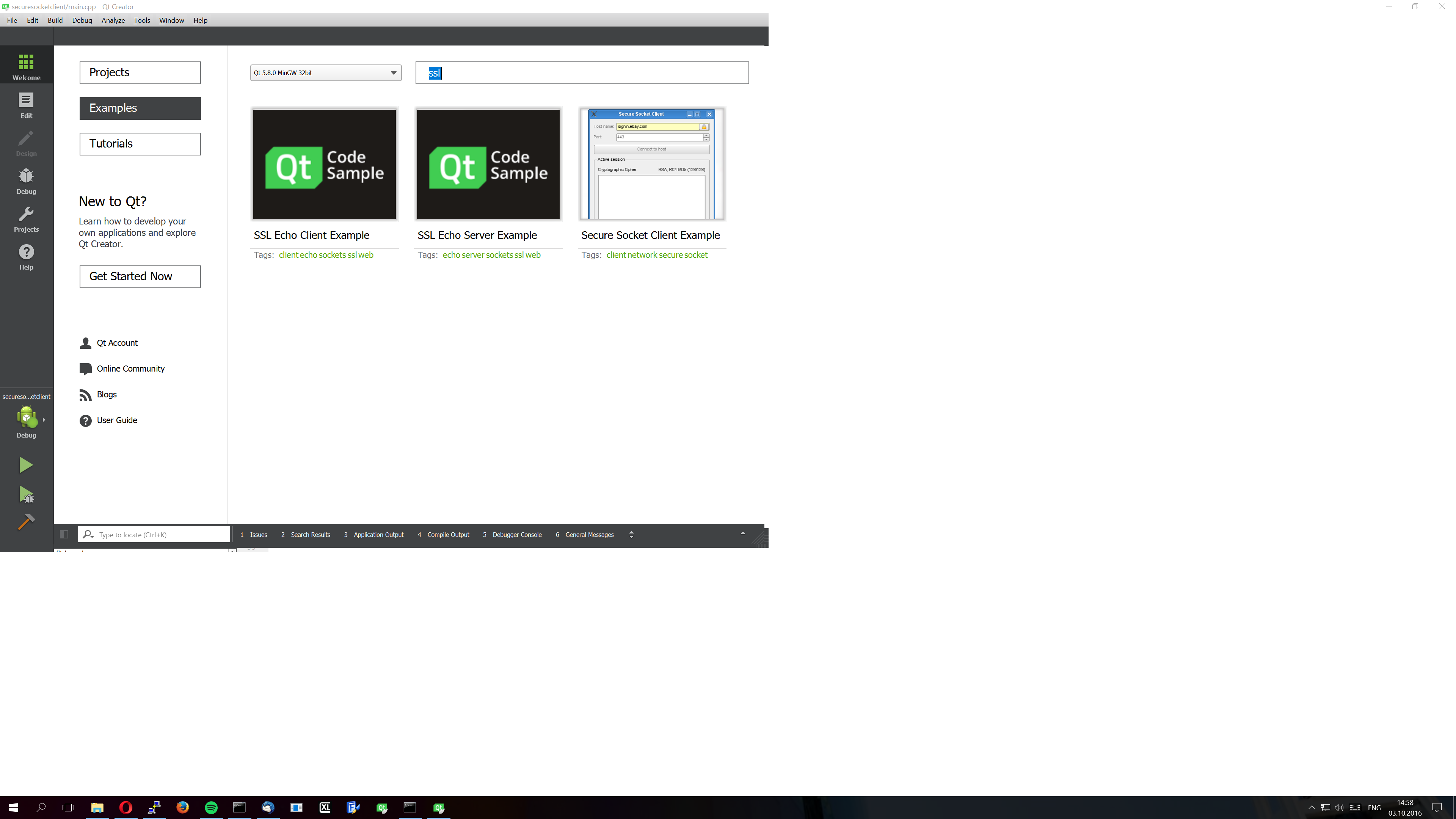
Task: Open the Qt 5.8.0 MinGW 32bit dropdown
Action: [326, 73]
